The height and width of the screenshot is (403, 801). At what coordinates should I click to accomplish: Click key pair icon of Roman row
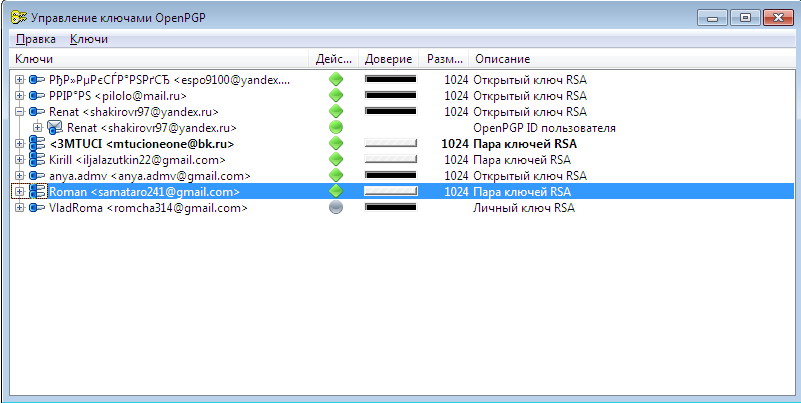click(37, 192)
